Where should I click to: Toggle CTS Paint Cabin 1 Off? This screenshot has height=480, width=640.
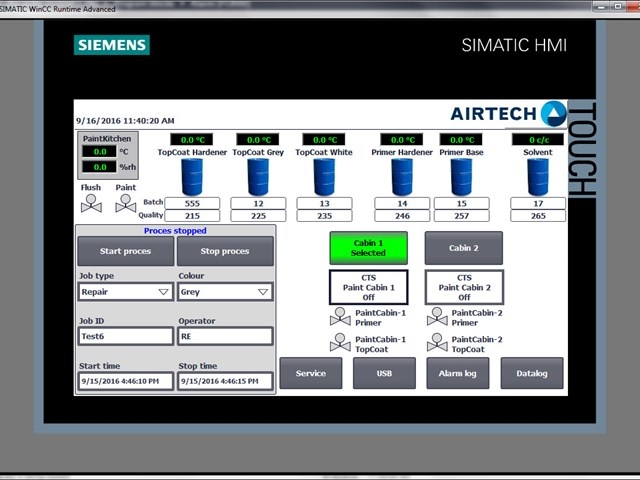click(x=368, y=287)
